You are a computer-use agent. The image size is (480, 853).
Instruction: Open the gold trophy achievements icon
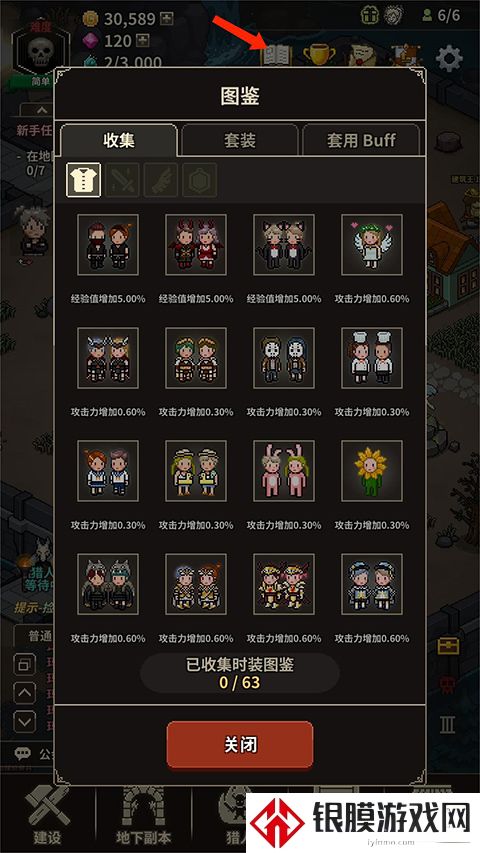tap(319, 55)
